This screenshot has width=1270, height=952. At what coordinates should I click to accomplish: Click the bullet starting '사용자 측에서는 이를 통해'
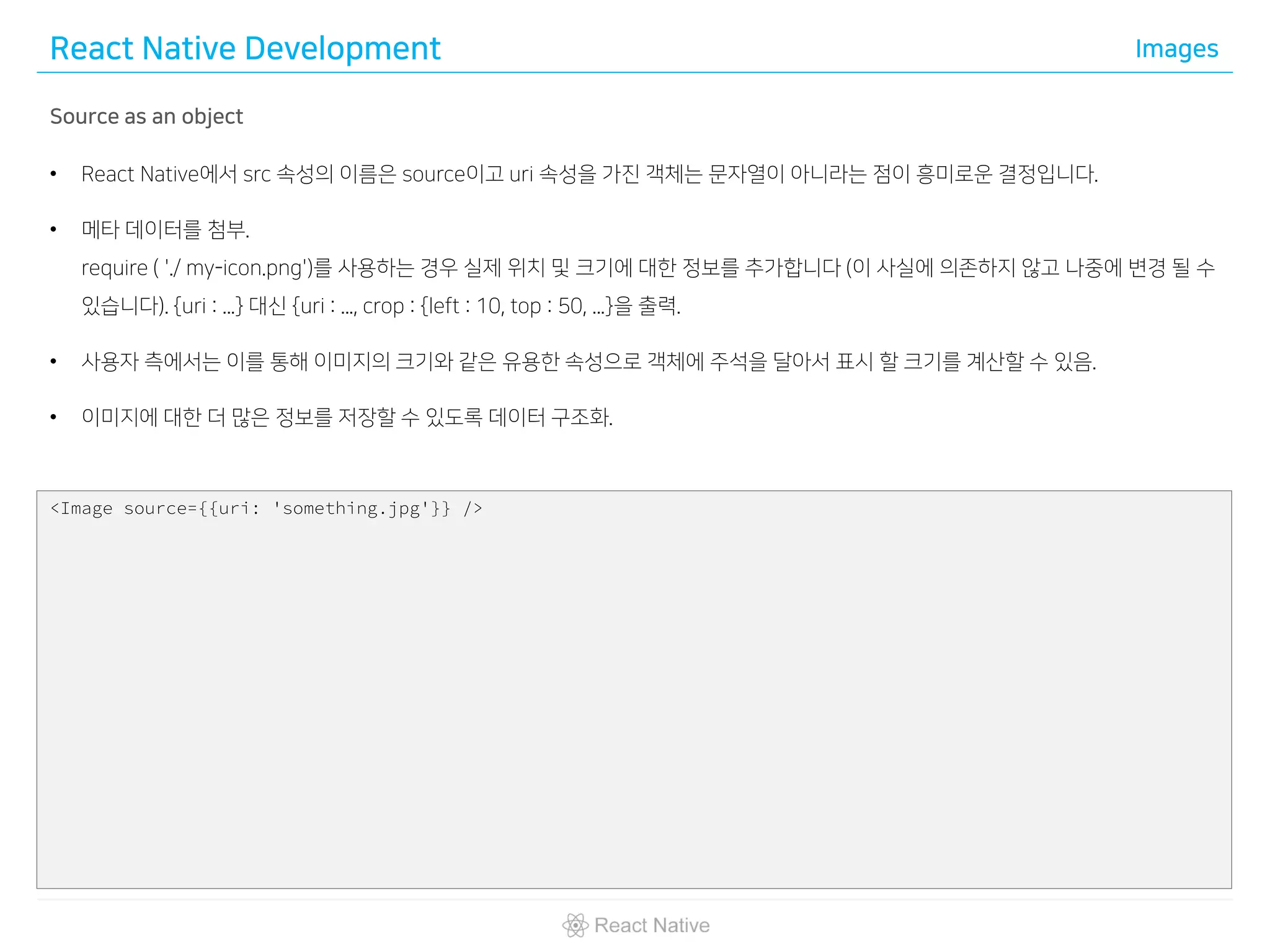pyautogui.click(x=589, y=361)
